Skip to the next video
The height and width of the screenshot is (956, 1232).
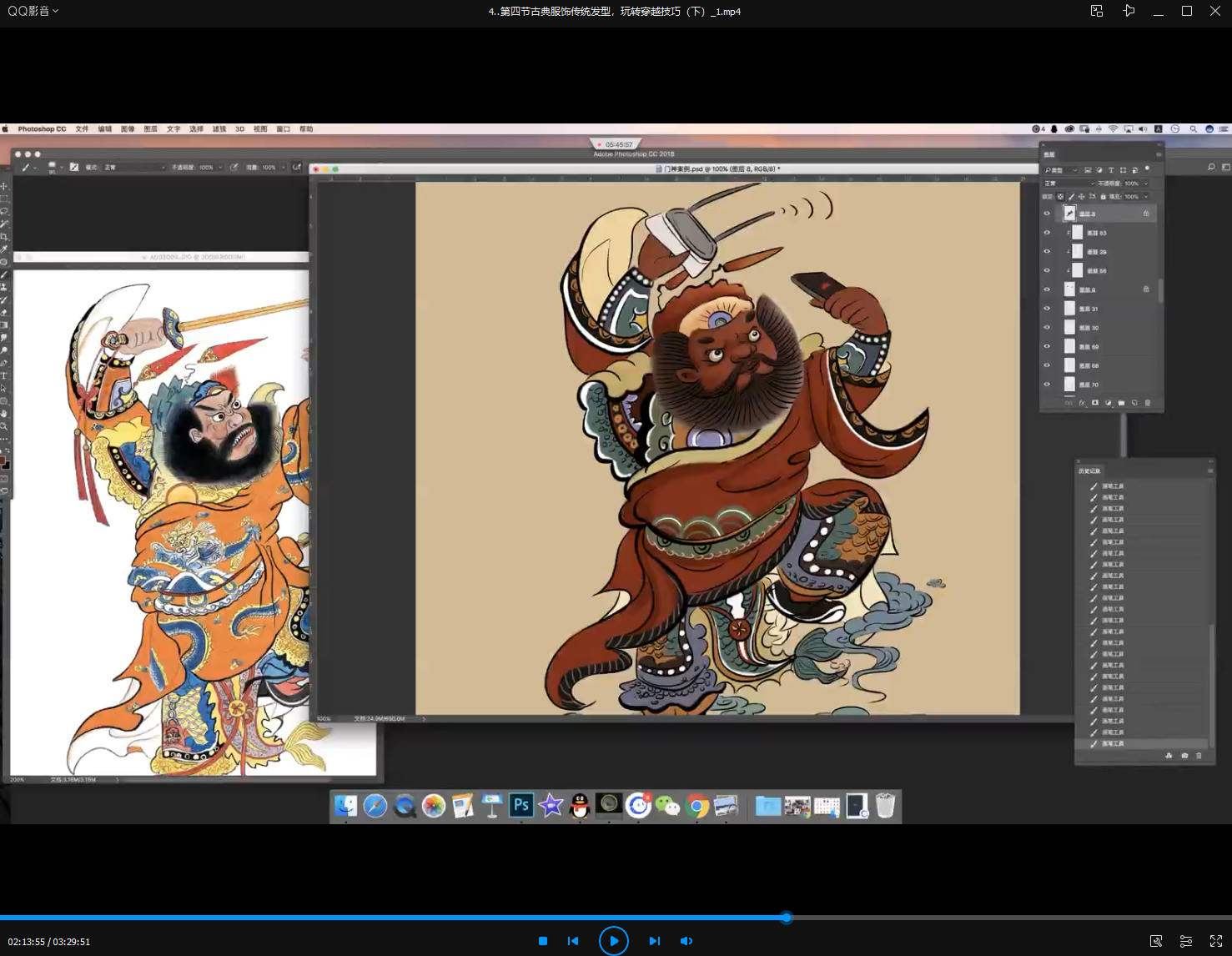tap(655, 941)
